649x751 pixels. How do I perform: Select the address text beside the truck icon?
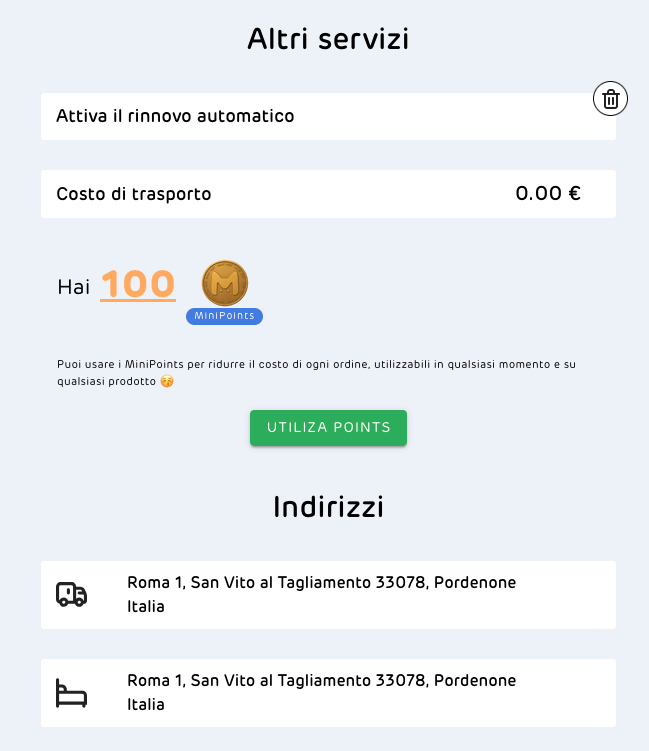point(321,583)
